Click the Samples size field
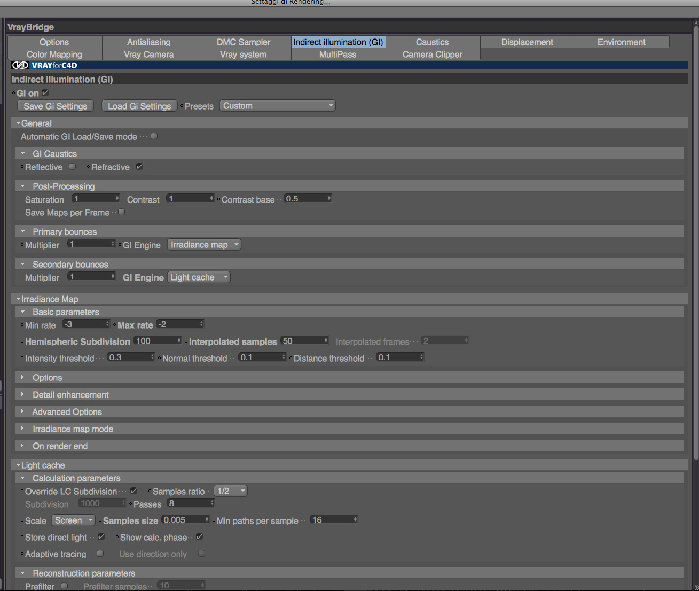The height and width of the screenshot is (591, 699). (x=185, y=520)
